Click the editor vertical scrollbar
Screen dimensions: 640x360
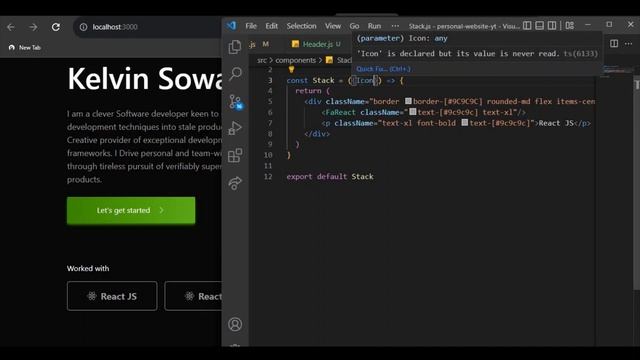[x=637, y=184]
